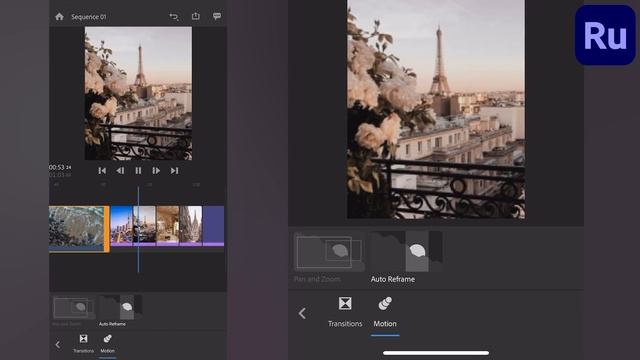Viewport: 640px width, 360px height.
Task: Click the white home indicator bar at the bottom
Action: [x=436, y=353]
